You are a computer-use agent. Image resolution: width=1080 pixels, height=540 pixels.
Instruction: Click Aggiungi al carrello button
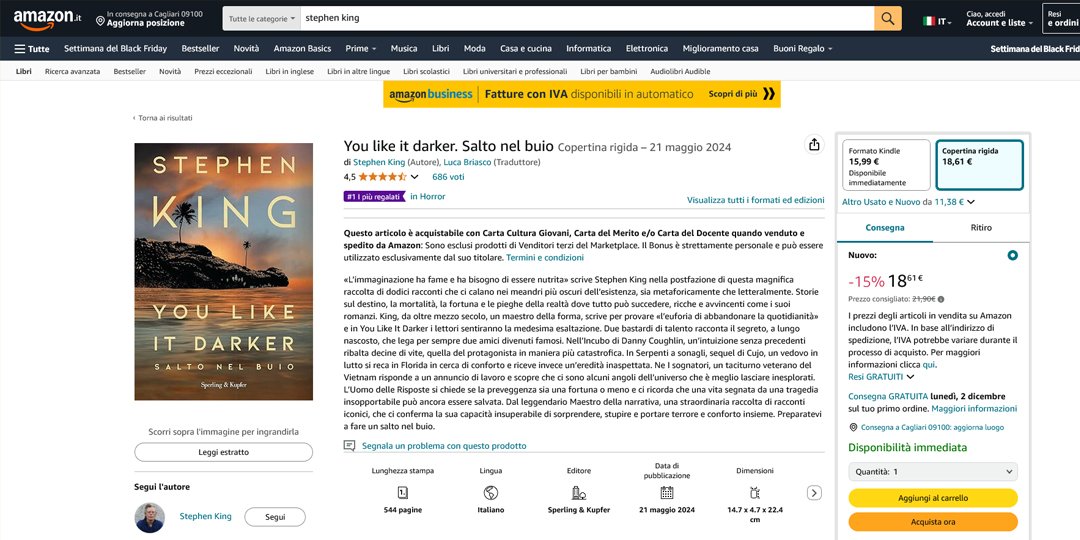[x=933, y=498]
